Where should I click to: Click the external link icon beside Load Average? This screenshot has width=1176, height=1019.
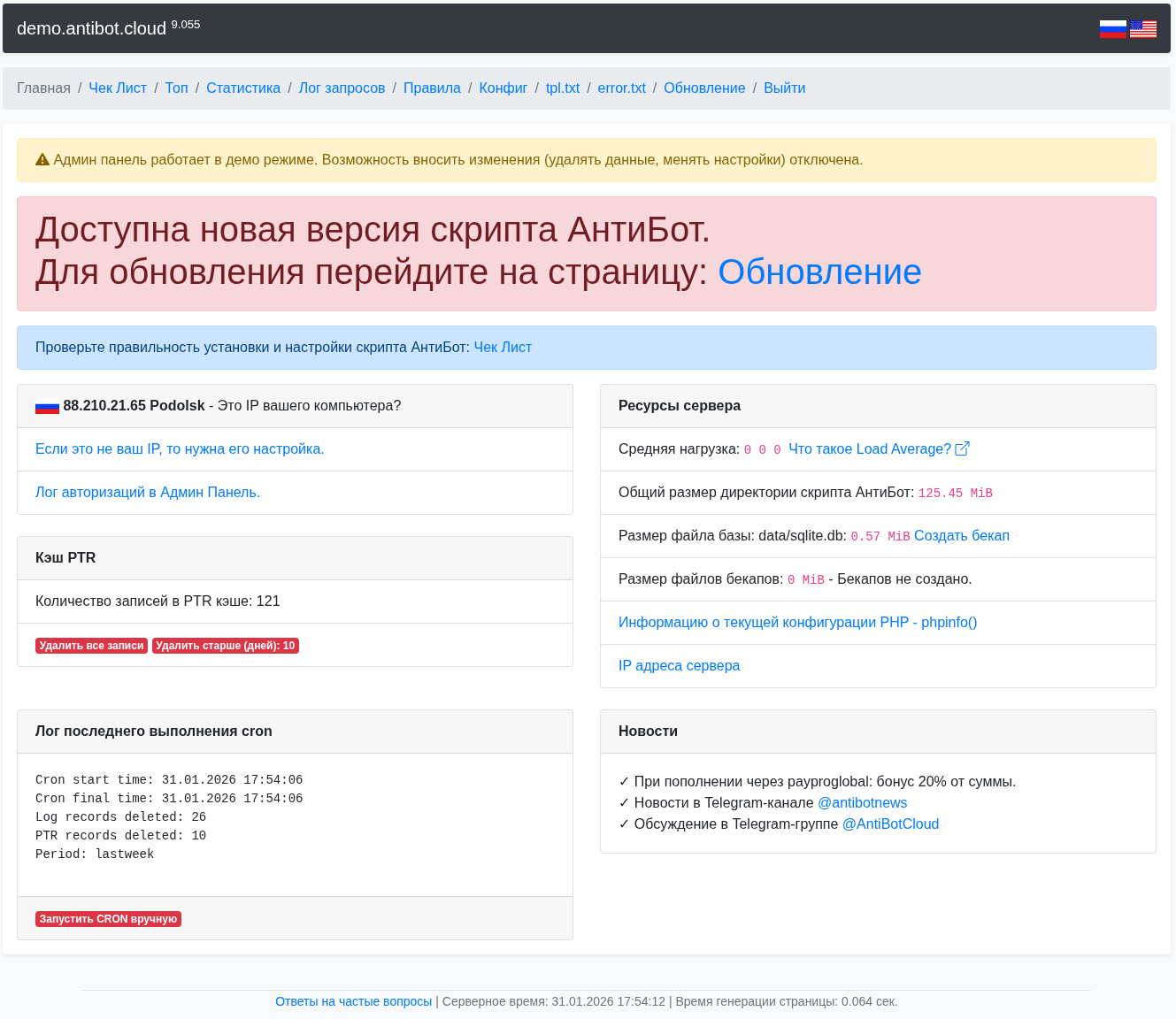pyautogui.click(x=963, y=448)
